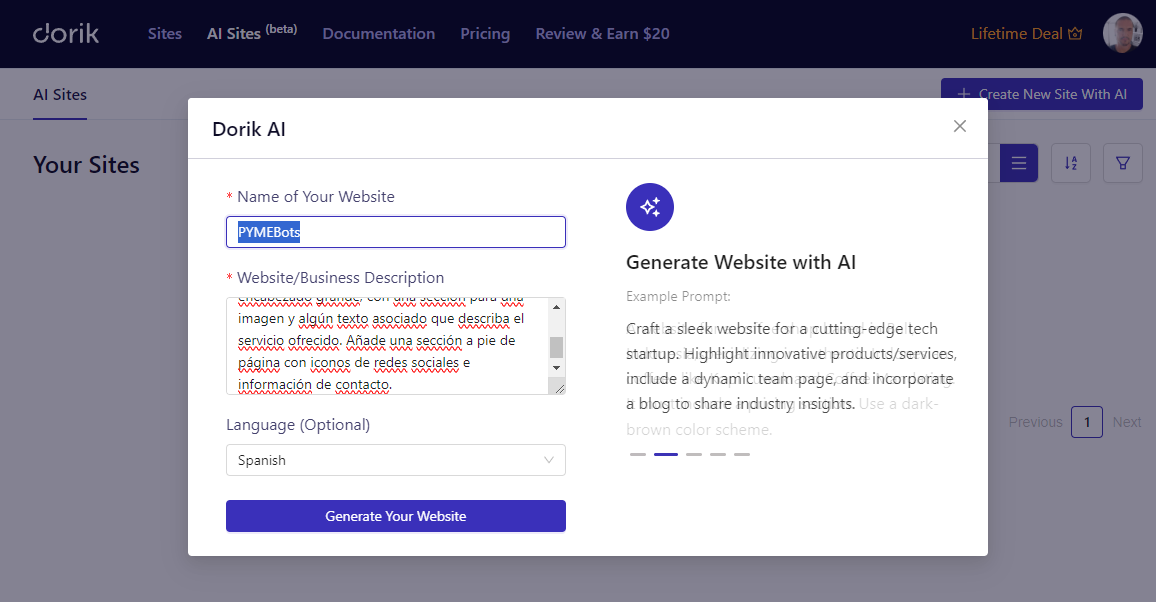Click Create New Site With AI
The image size is (1156, 602).
coord(1041,94)
